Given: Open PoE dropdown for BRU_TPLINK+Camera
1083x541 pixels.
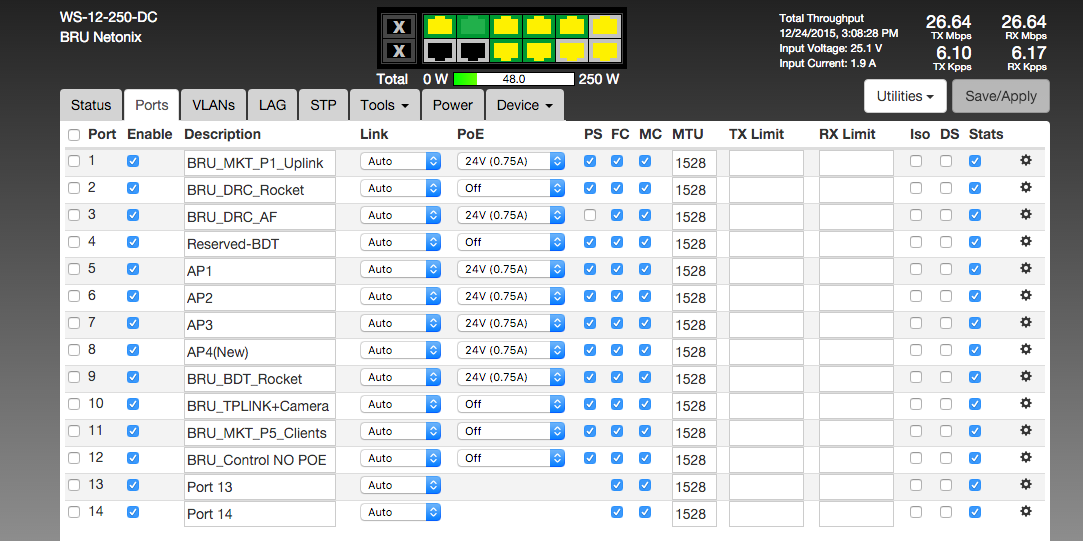Looking at the screenshot, I should click(511, 404).
